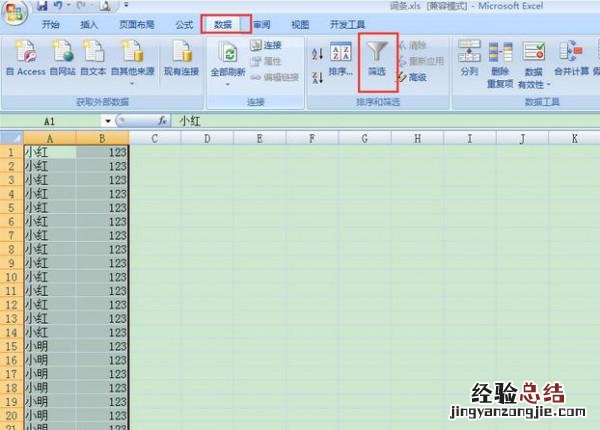Expand the Name Box dropdown

(108, 121)
